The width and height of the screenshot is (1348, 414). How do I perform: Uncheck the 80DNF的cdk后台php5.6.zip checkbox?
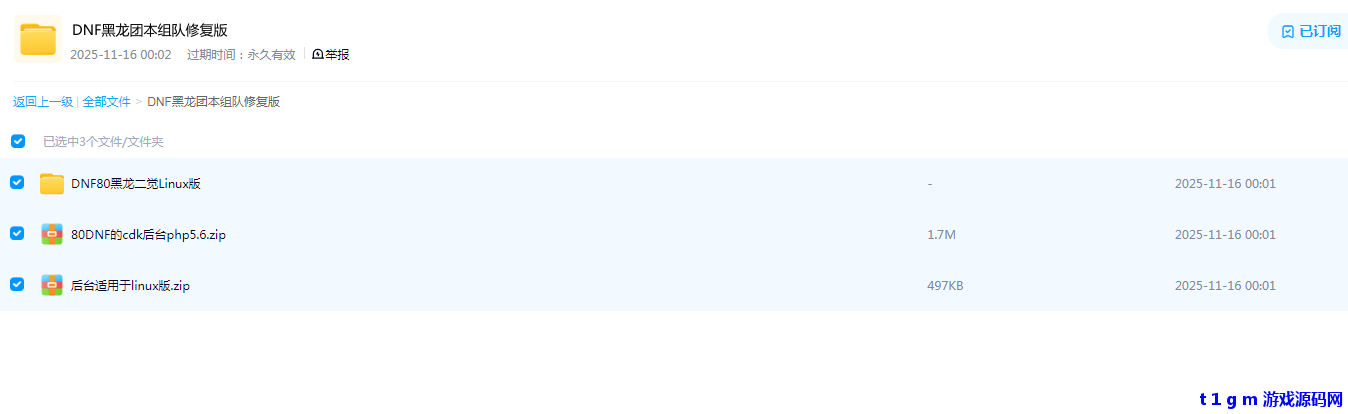17,233
